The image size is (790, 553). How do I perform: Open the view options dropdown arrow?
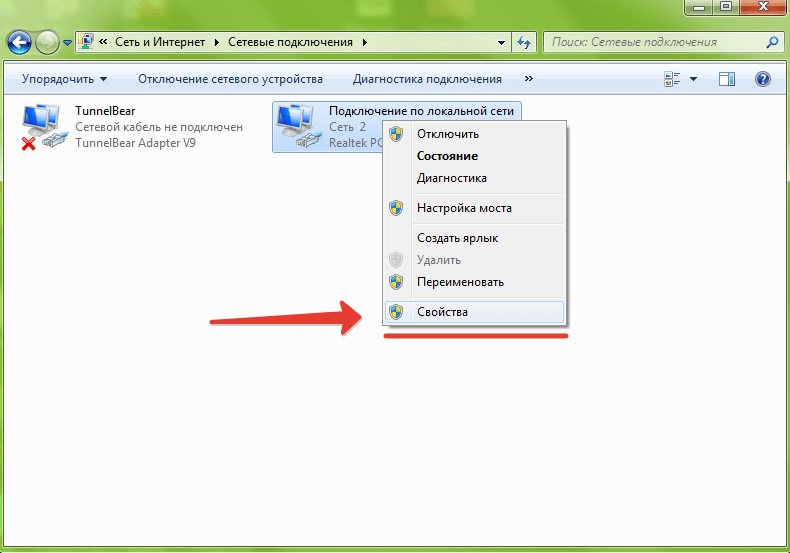[693, 79]
